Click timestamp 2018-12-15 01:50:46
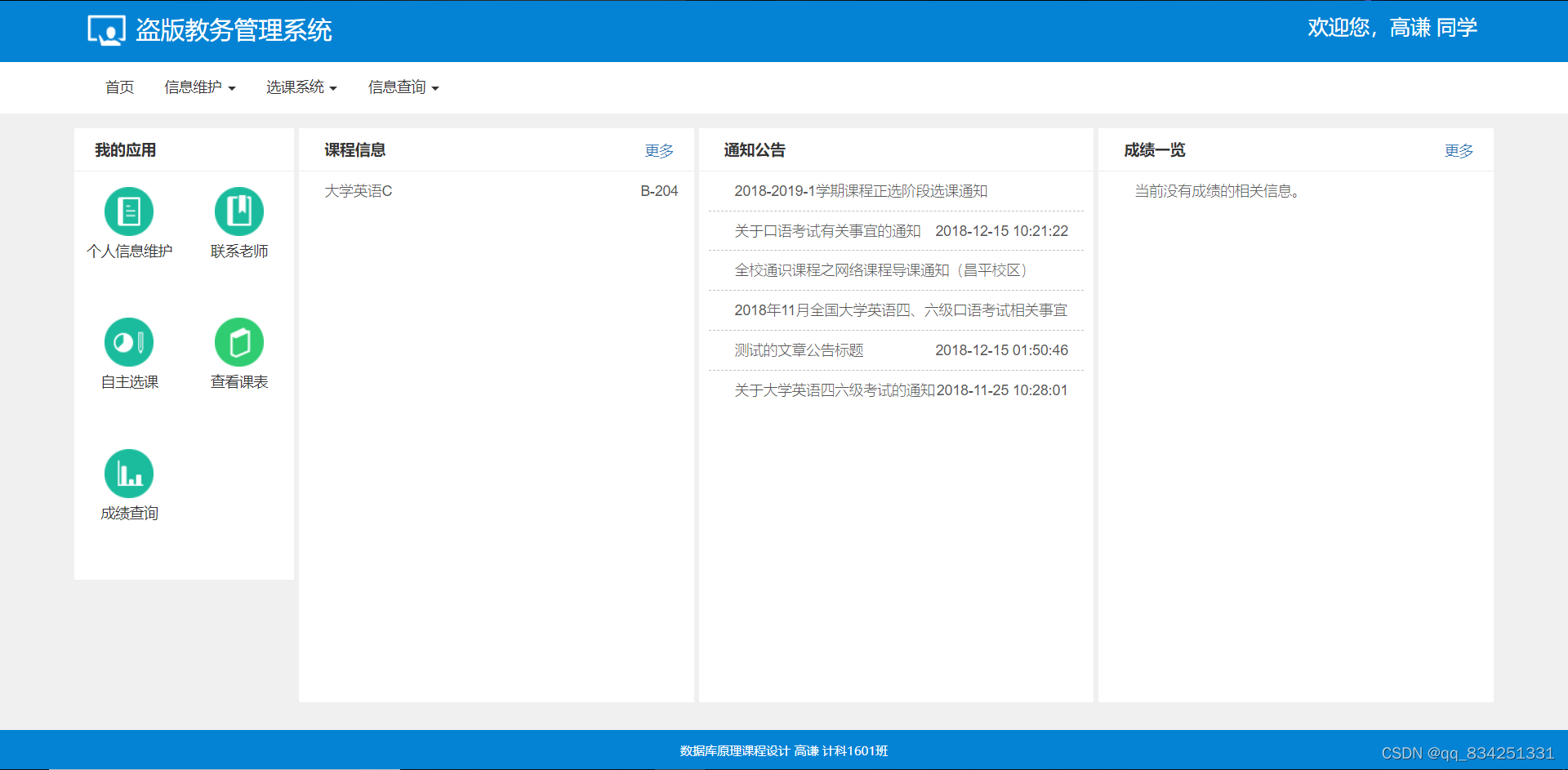This screenshot has height=770, width=1568. pyautogui.click(x=1002, y=350)
